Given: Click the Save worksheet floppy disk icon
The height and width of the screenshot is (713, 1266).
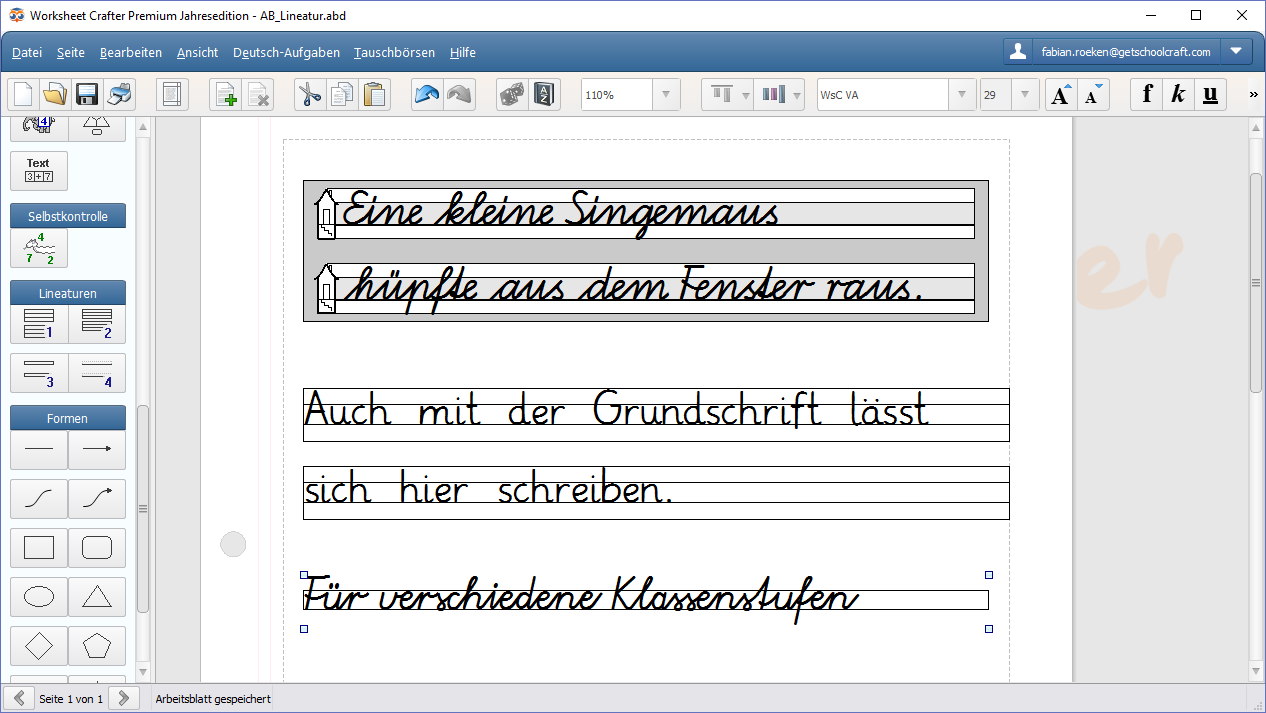Looking at the screenshot, I should point(86,95).
